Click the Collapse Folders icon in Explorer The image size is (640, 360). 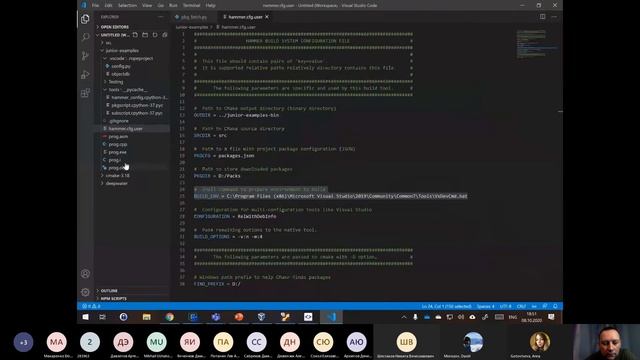click(164, 35)
